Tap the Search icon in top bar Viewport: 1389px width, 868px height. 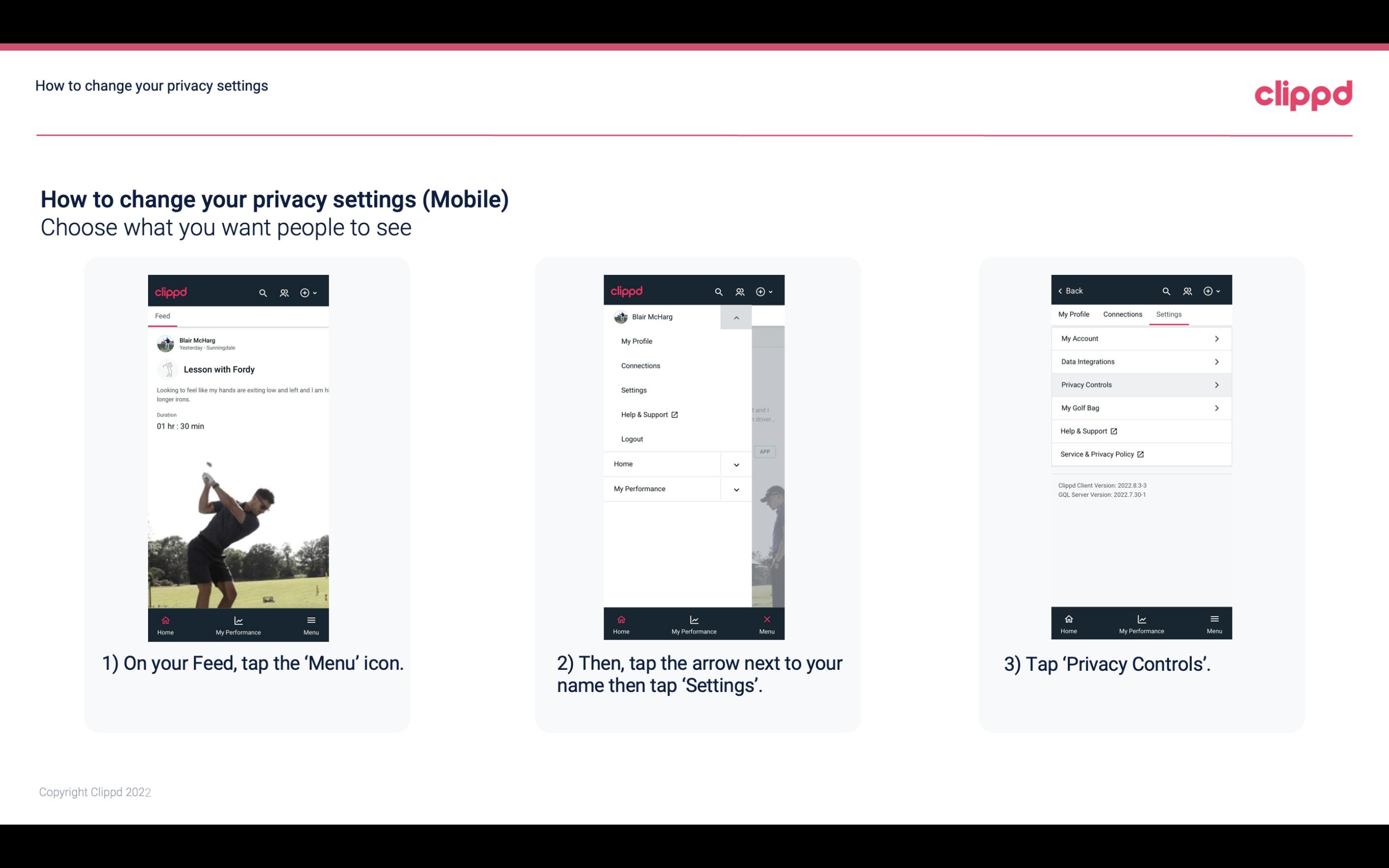point(262,291)
